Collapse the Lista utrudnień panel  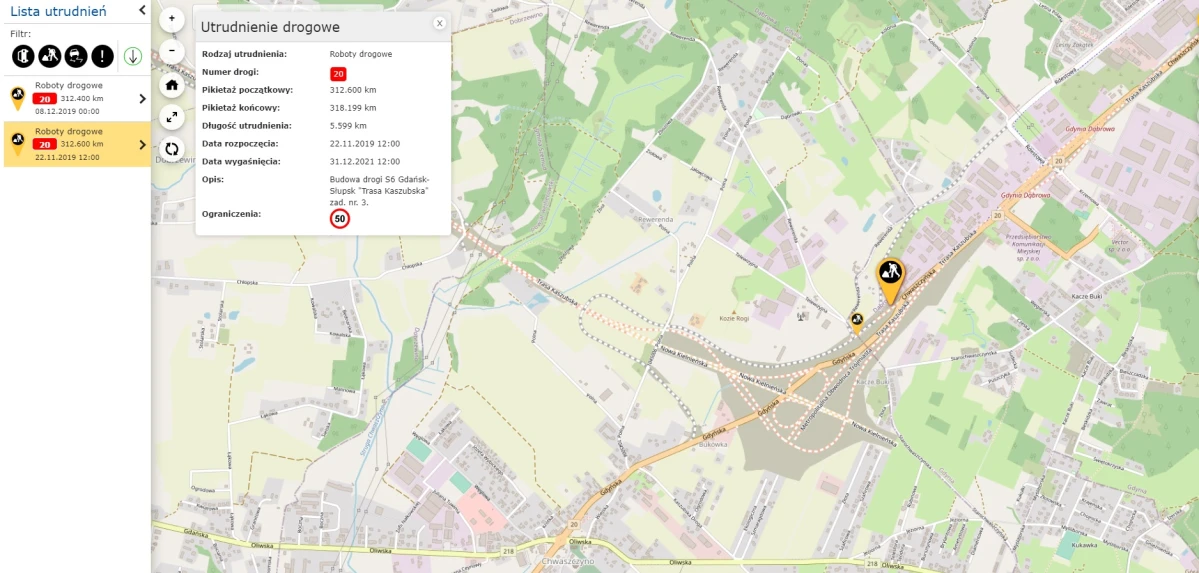point(142,10)
